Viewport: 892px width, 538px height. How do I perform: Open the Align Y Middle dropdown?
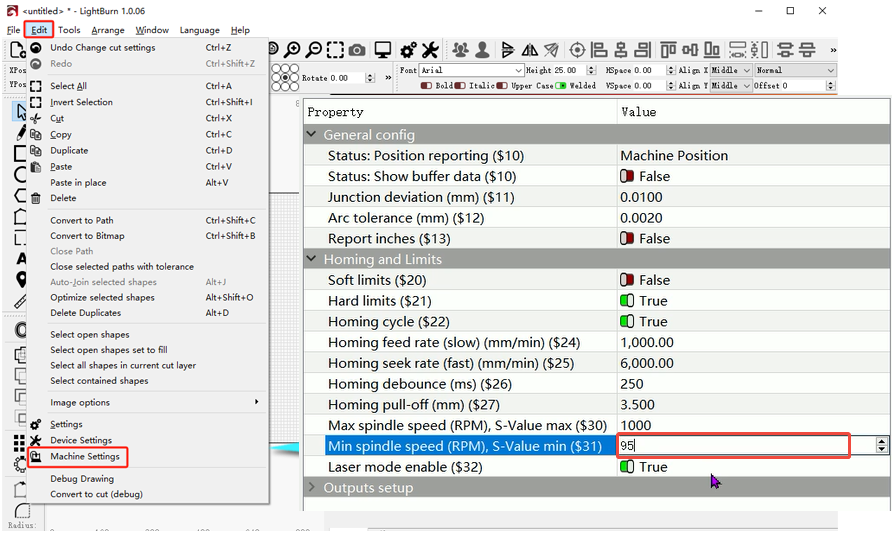[x=731, y=85]
